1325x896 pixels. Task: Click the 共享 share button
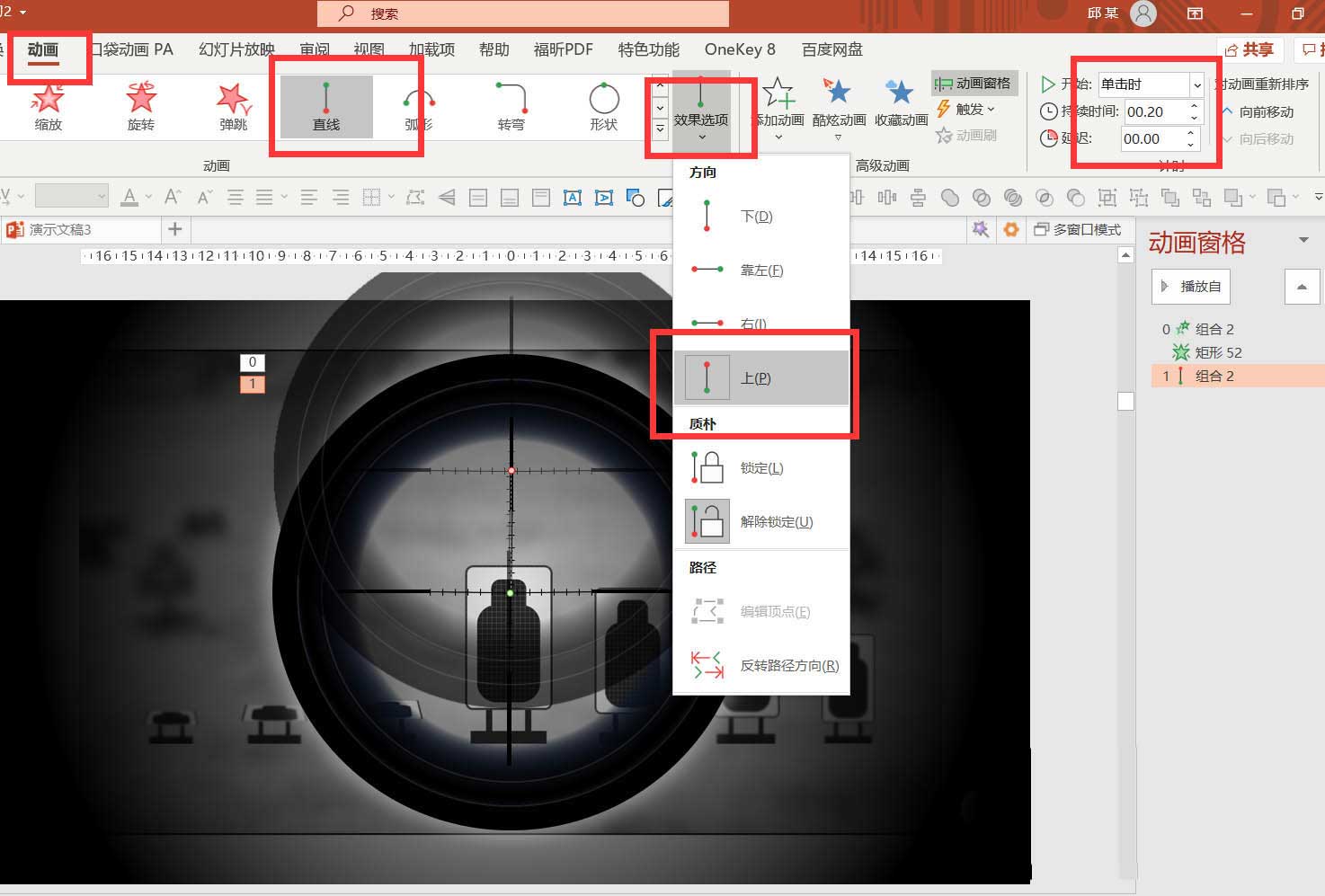click(1251, 49)
